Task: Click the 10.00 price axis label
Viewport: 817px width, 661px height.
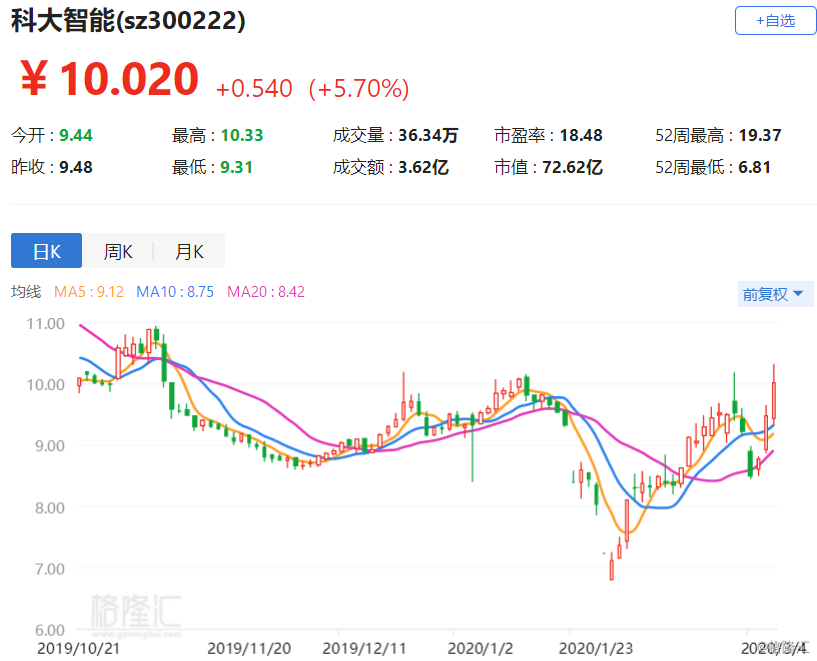Action: pos(46,385)
